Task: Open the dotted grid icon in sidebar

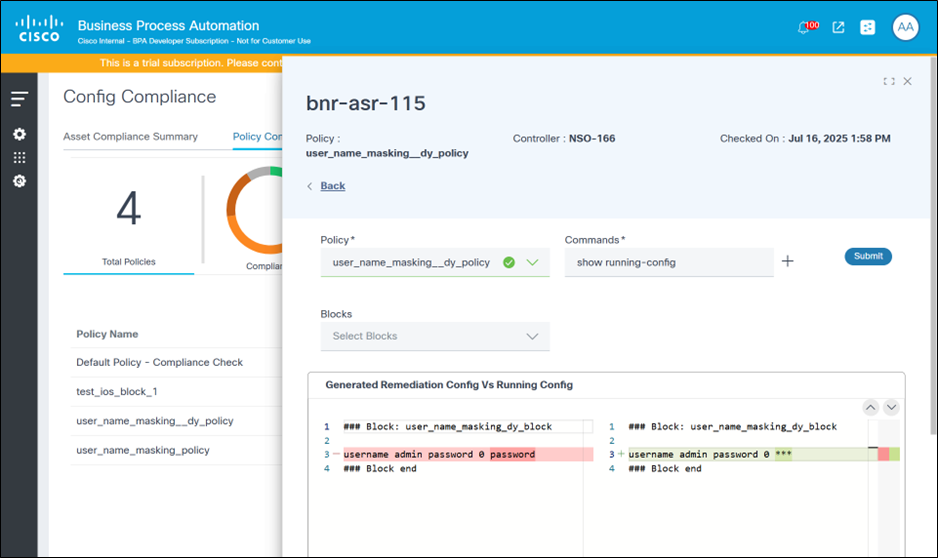Action: point(19,158)
